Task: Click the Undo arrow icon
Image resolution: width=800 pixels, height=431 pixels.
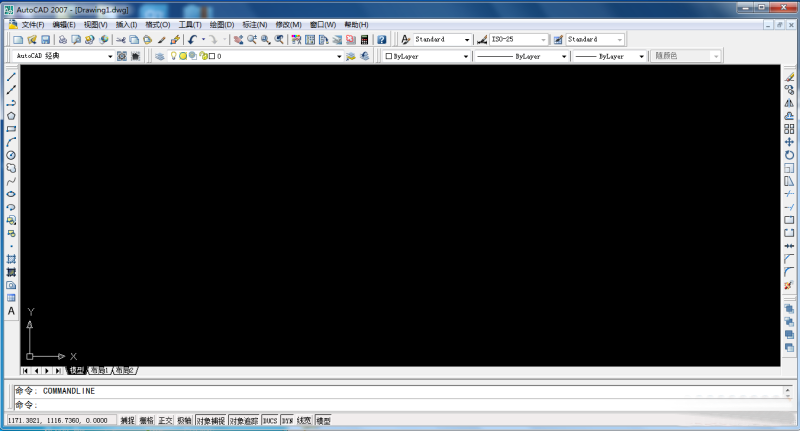Action: pyautogui.click(x=192, y=39)
